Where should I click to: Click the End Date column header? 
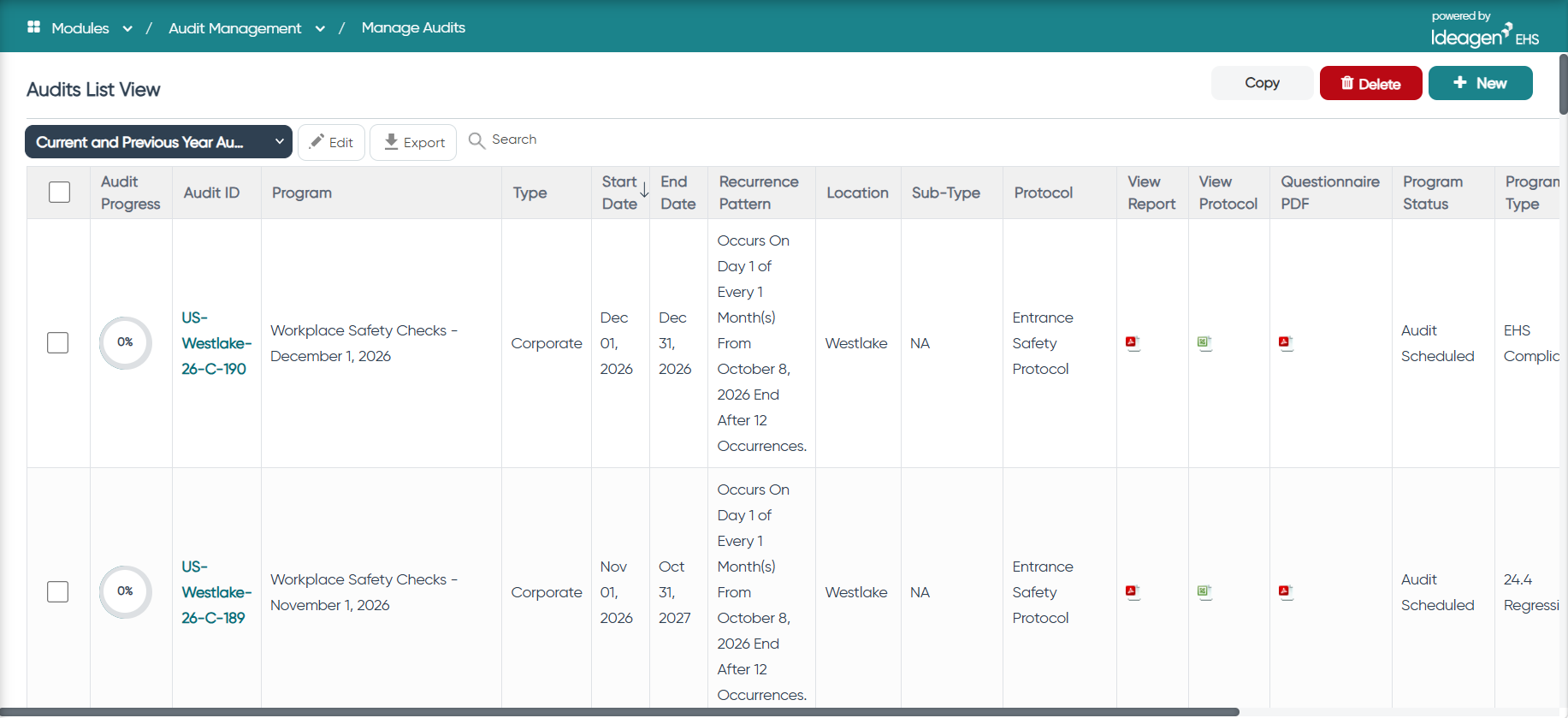click(677, 193)
